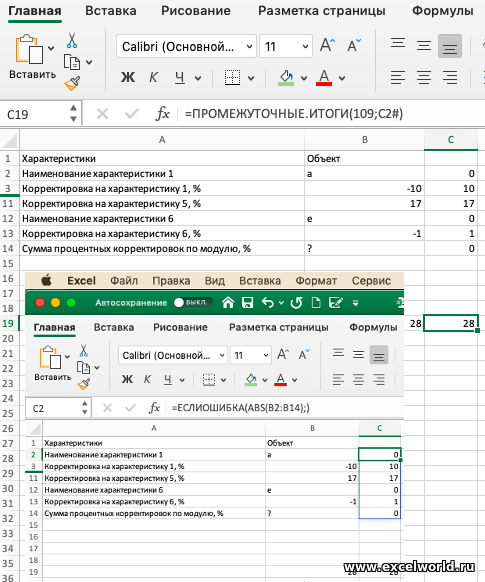This screenshot has width=485, height=582.
Task: Select column C header in outer sheet
Action: (451, 140)
